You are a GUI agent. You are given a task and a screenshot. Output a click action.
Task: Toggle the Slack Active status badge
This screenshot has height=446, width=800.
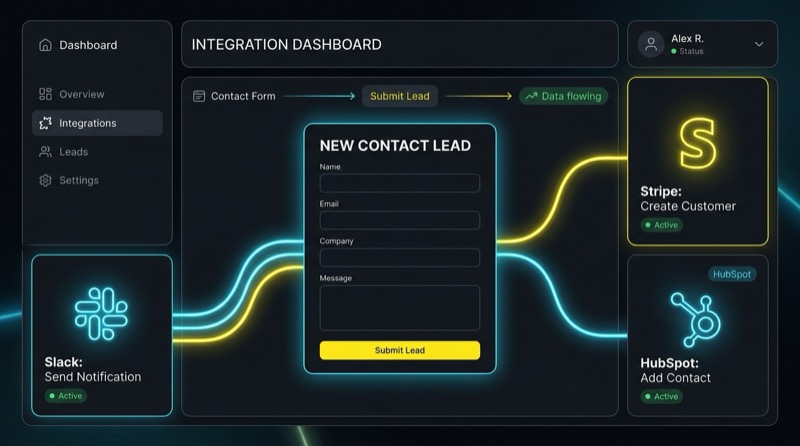coord(66,395)
